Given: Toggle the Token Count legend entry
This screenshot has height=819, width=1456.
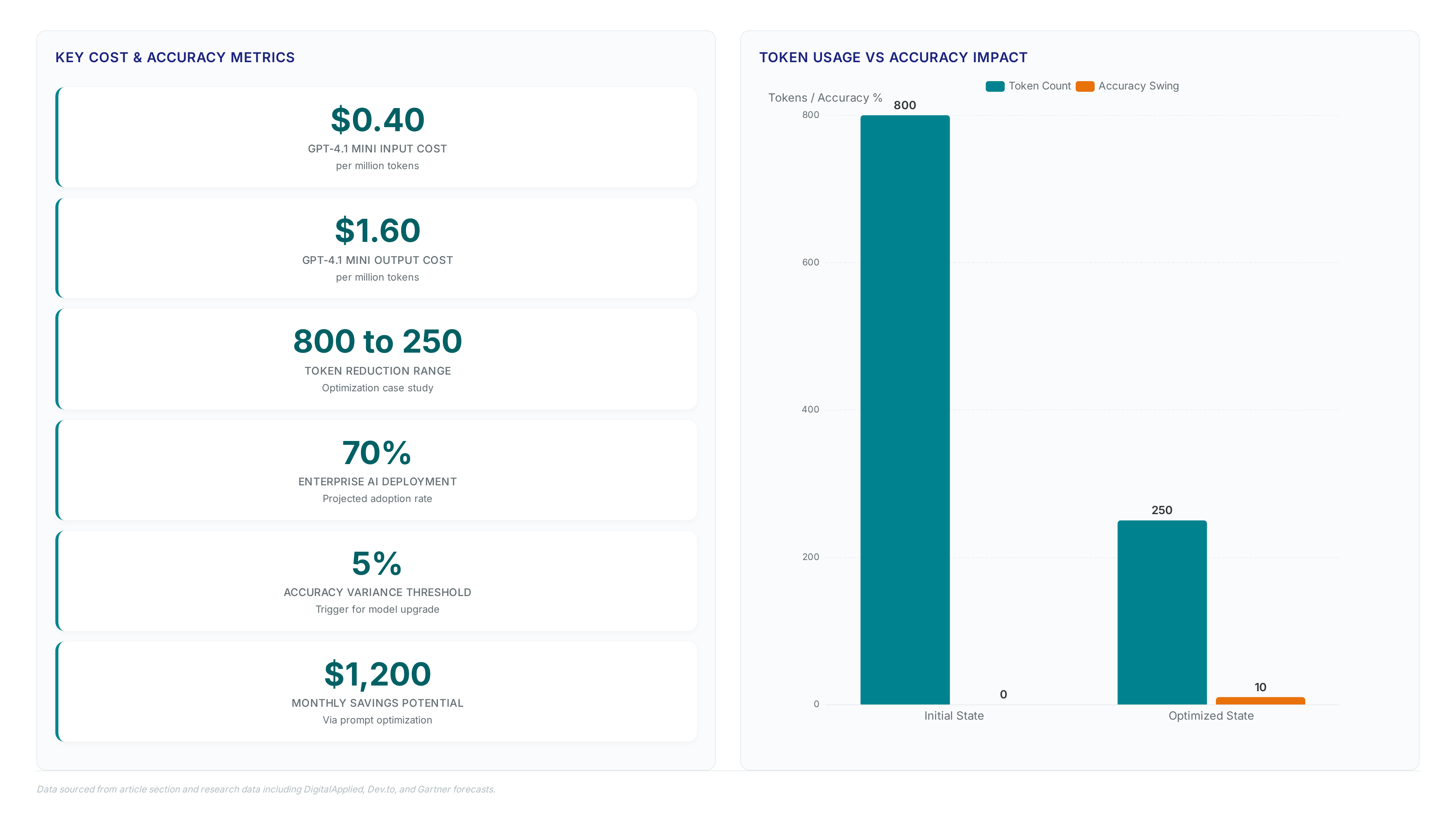Looking at the screenshot, I should (x=1028, y=86).
